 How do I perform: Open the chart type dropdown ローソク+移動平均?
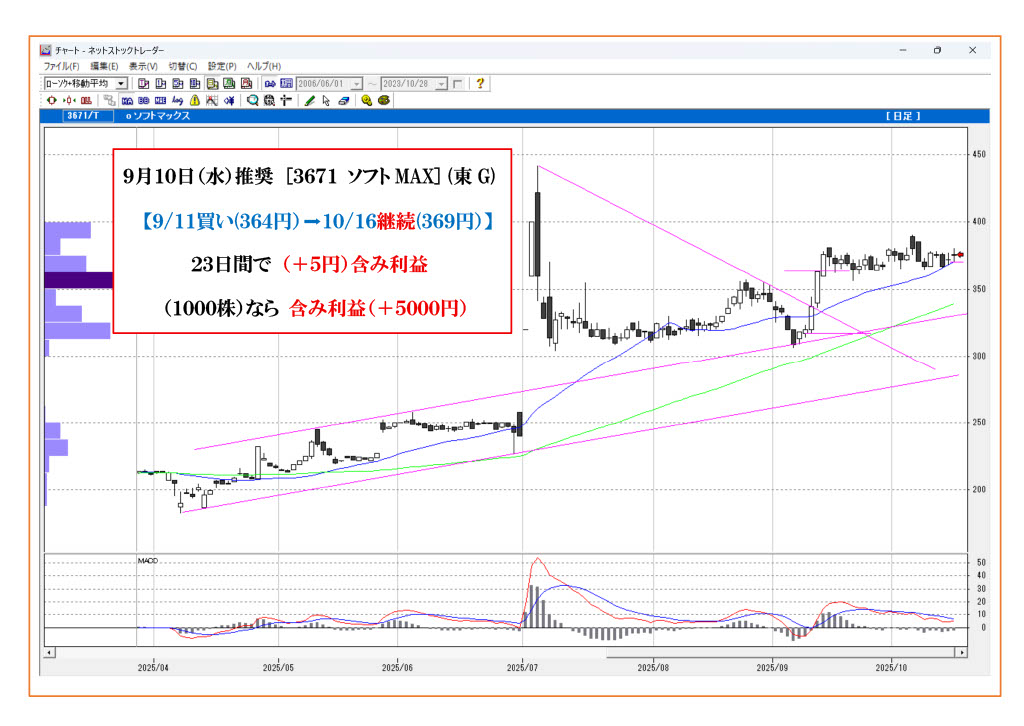tap(121, 84)
